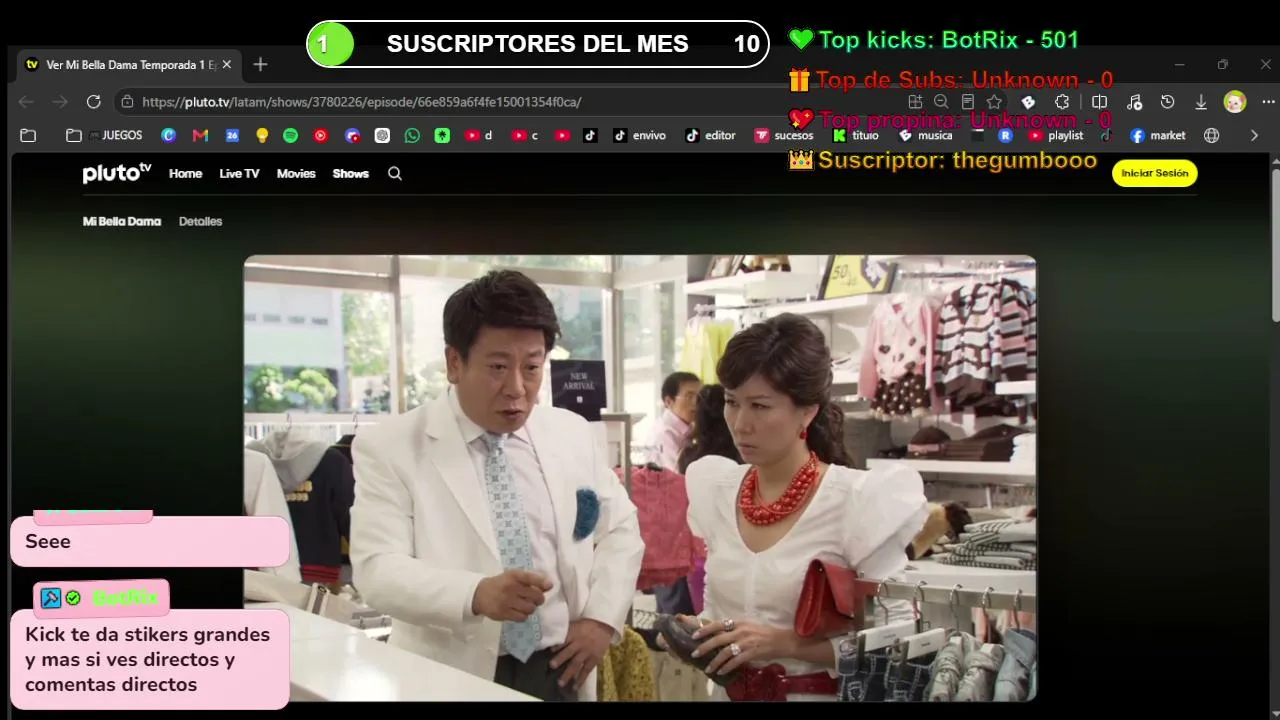Viewport: 1280px width, 720px height.
Task: Add this page to favorites star
Action: pyautogui.click(x=994, y=102)
